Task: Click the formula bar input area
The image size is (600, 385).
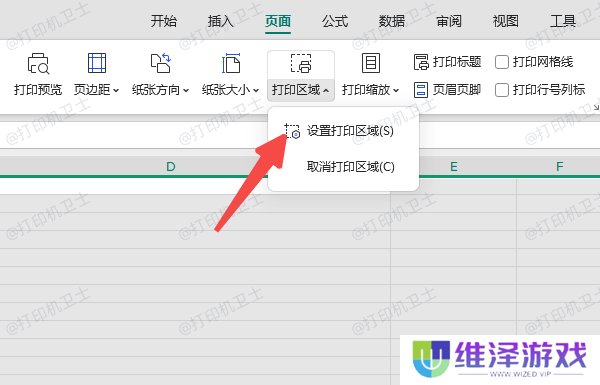Action: [x=300, y=135]
